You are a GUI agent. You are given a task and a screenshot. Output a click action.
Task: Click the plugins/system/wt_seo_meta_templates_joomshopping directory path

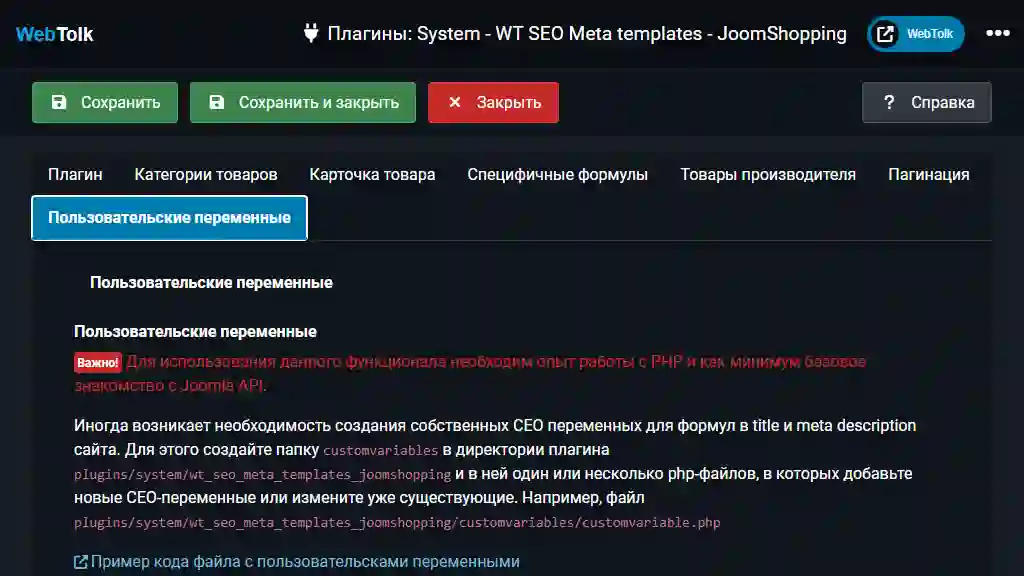coord(263,475)
